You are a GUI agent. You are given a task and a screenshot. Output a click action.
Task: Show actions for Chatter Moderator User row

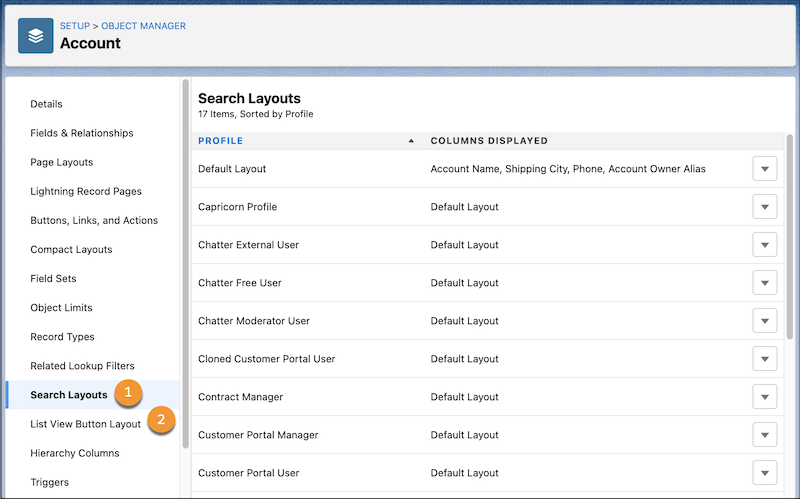[764, 321]
